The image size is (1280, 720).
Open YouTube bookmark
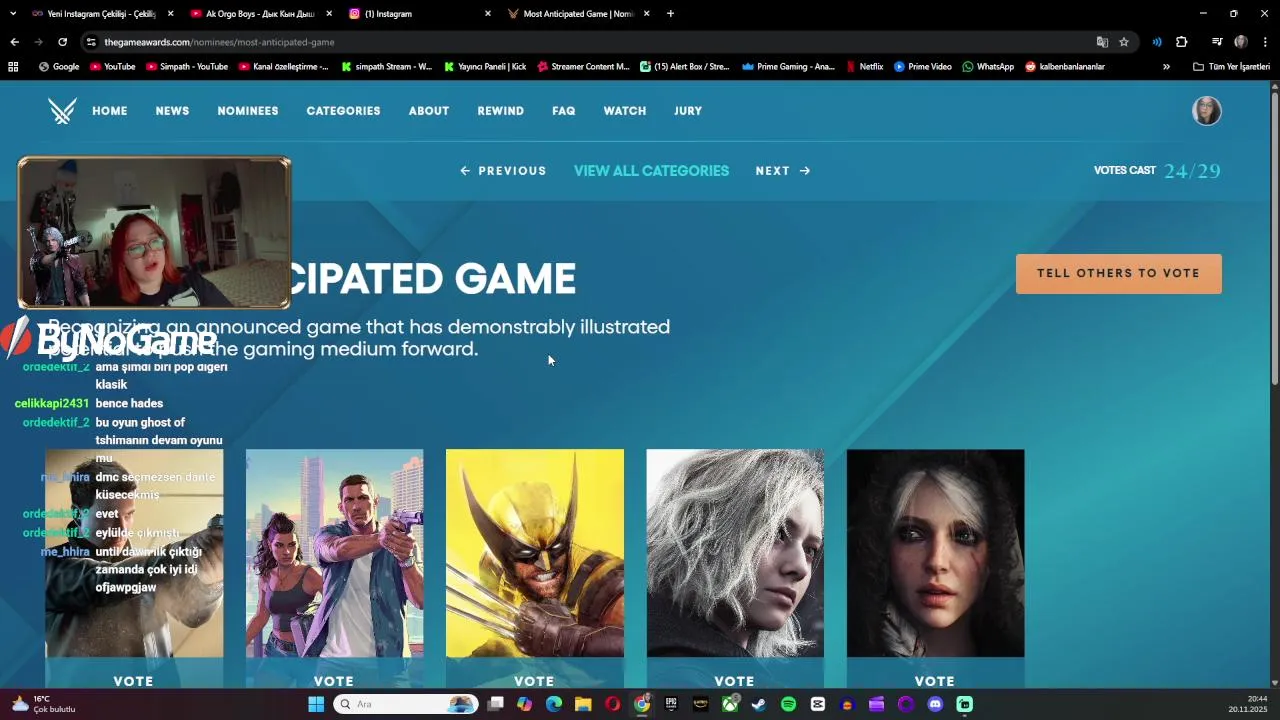tap(112, 67)
